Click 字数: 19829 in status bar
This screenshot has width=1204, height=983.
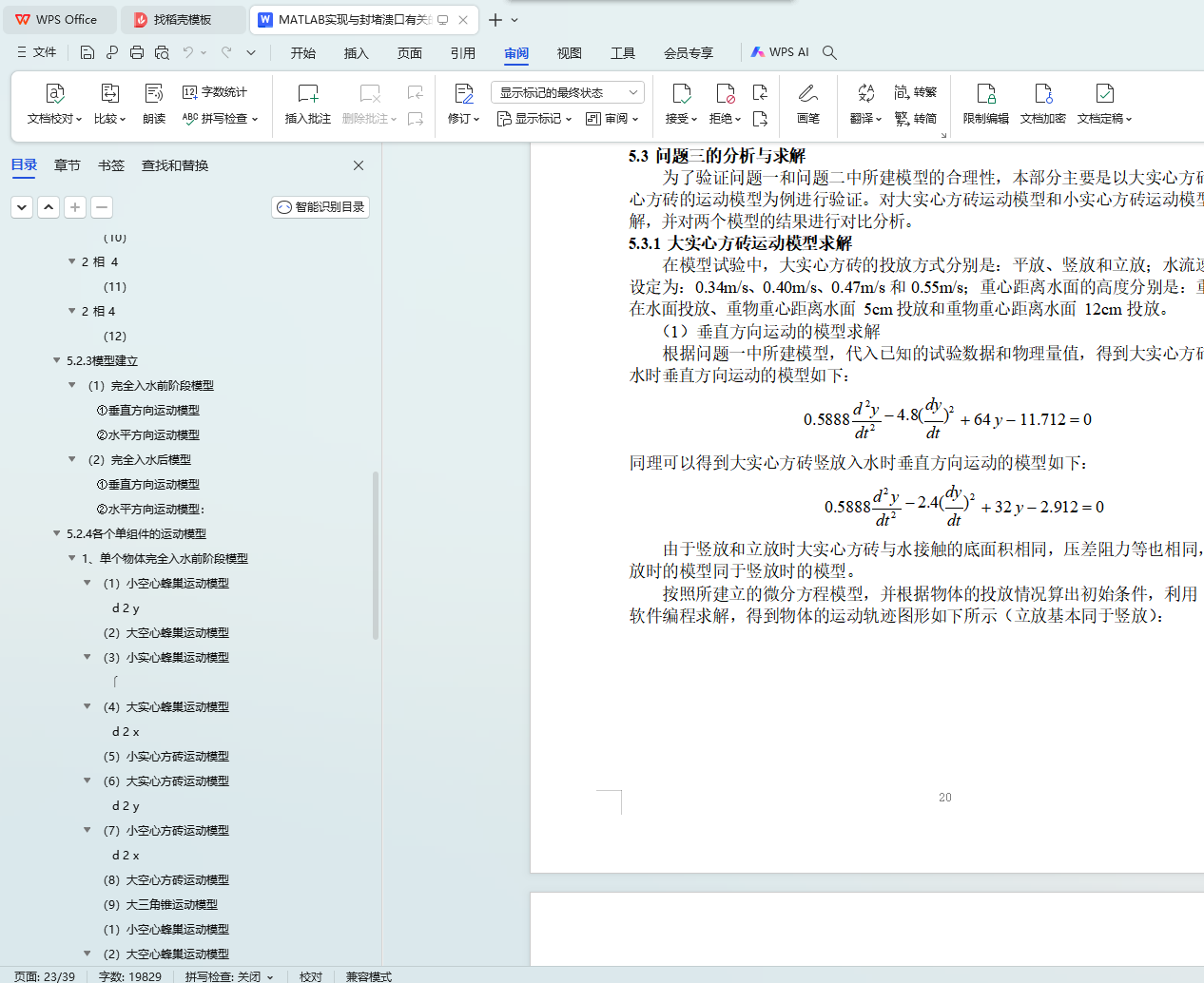[130, 976]
